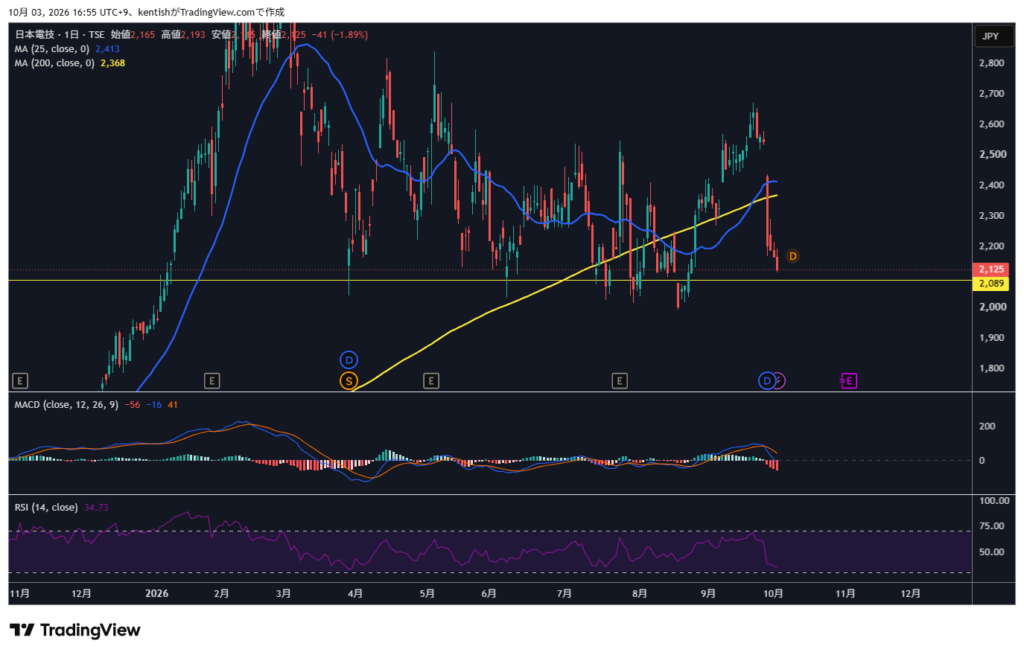Click the 7月 label on time axis
1024x655 pixels.
[x=564, y=594]
